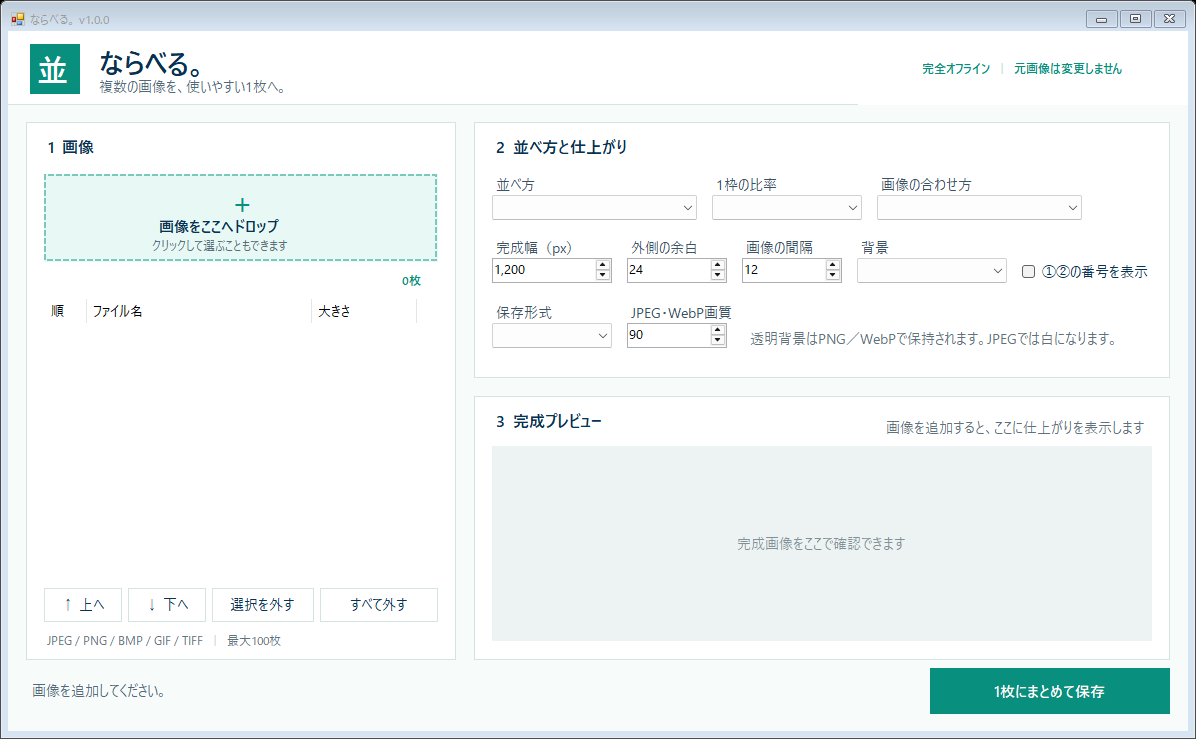
Task: Open the 保存形式 dropdown
Action: pos(551,336)
